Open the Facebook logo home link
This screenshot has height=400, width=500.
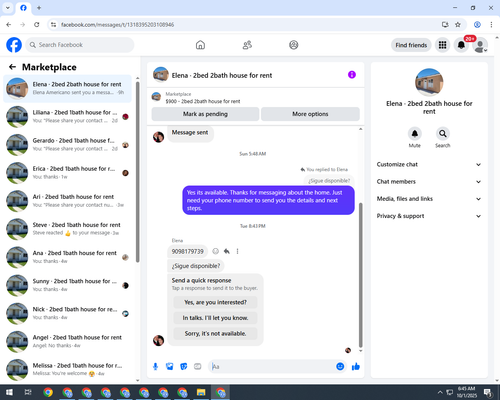click(14, 45)
